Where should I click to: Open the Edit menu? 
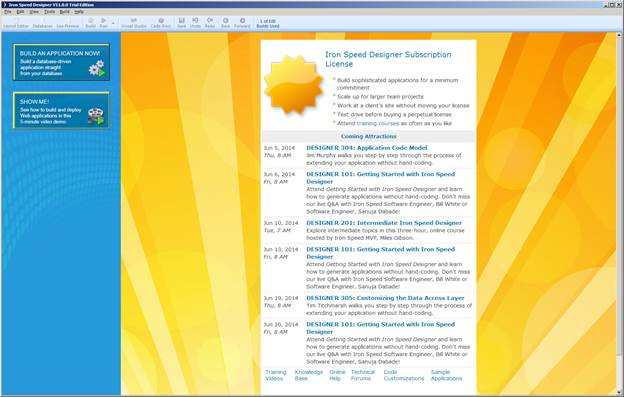(20, 12)
